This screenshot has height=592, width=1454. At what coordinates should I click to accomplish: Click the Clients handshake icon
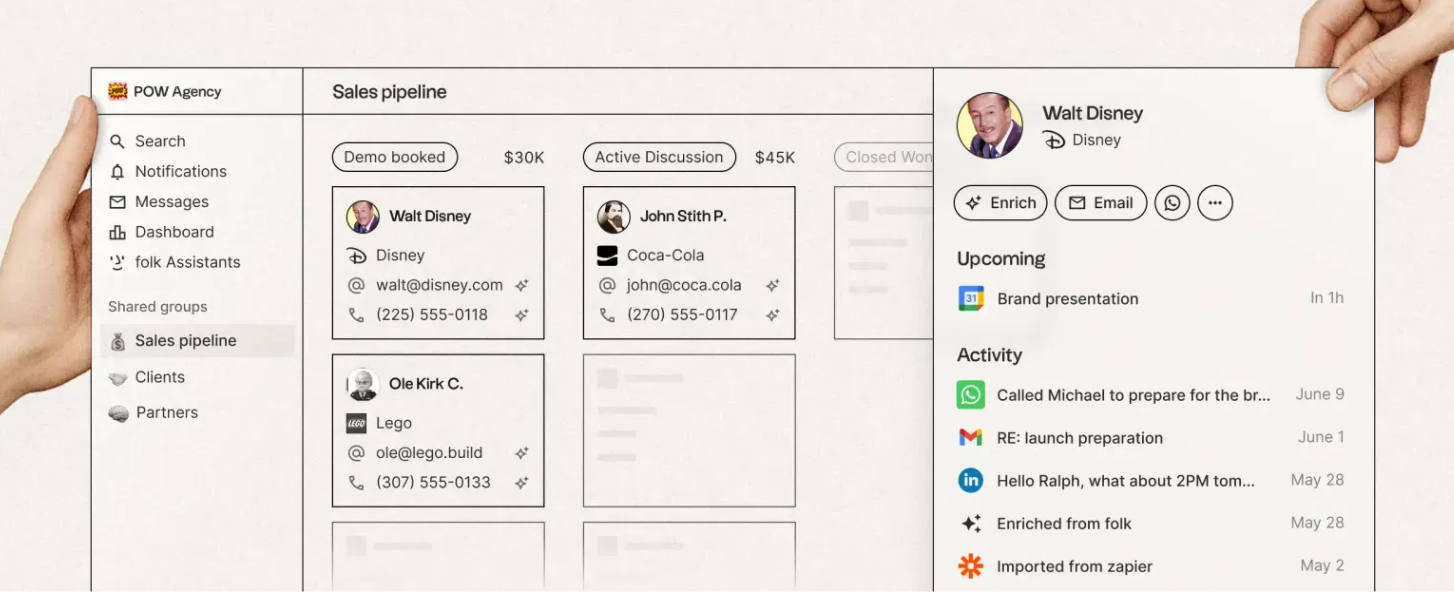[x=118, y=378]
